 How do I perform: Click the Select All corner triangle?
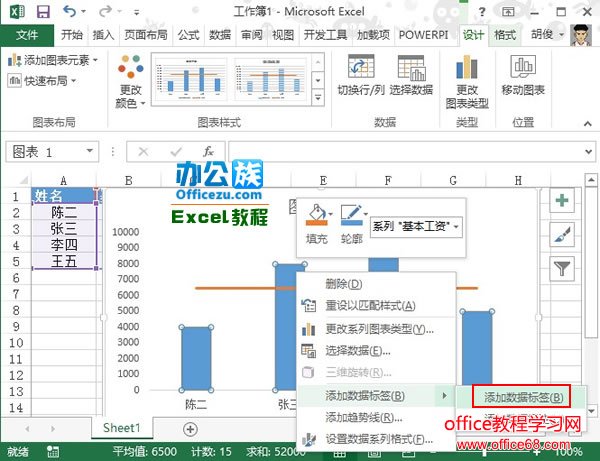[23, 180]
